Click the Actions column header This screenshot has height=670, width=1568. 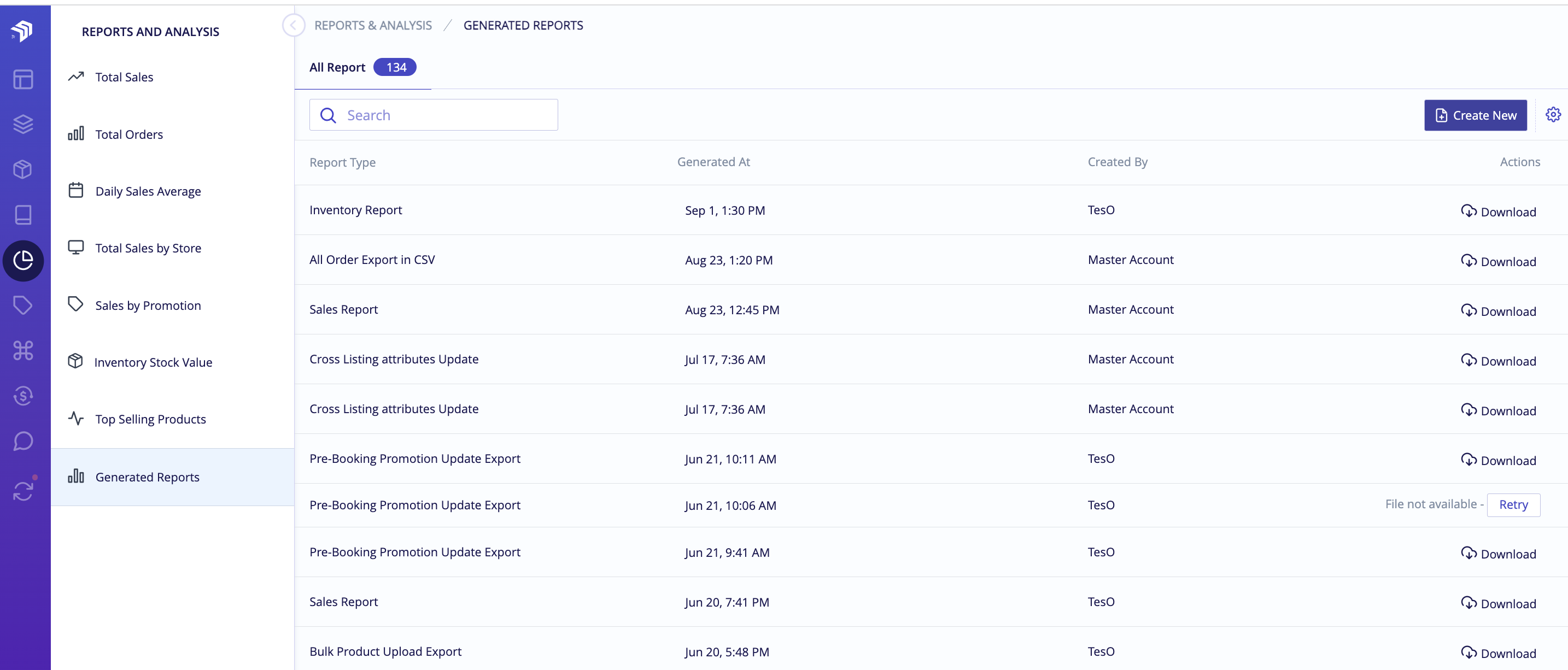[x=1519, y=162]
